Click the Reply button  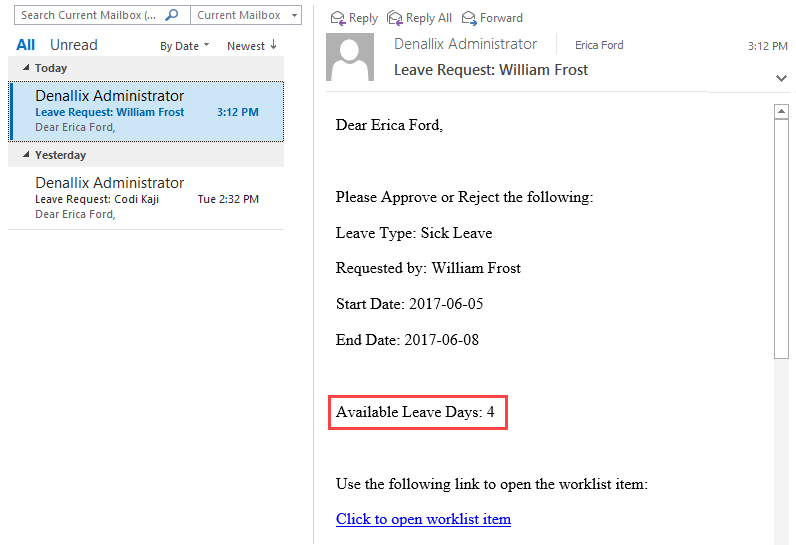click(x=354, y=18)
